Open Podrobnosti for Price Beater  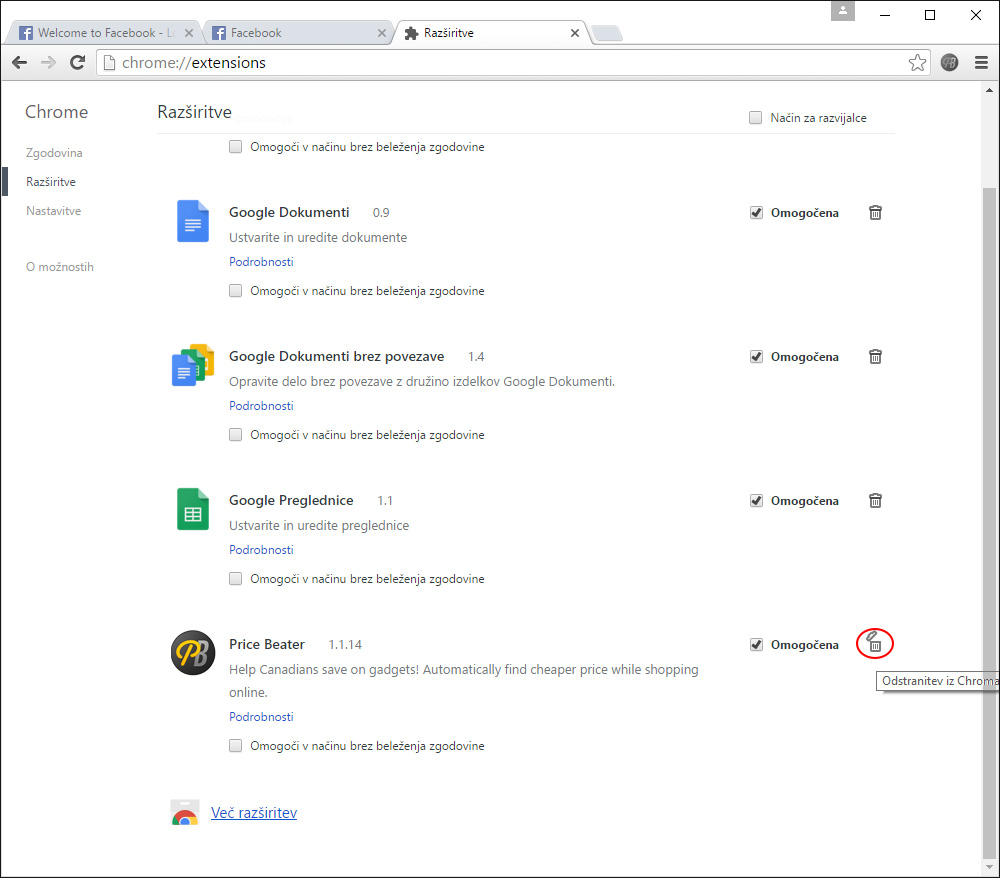[261, 717]
